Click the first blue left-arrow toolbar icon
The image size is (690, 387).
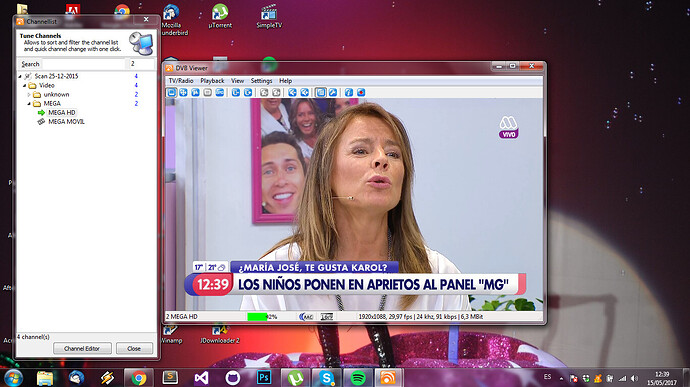tap(292, 92)
